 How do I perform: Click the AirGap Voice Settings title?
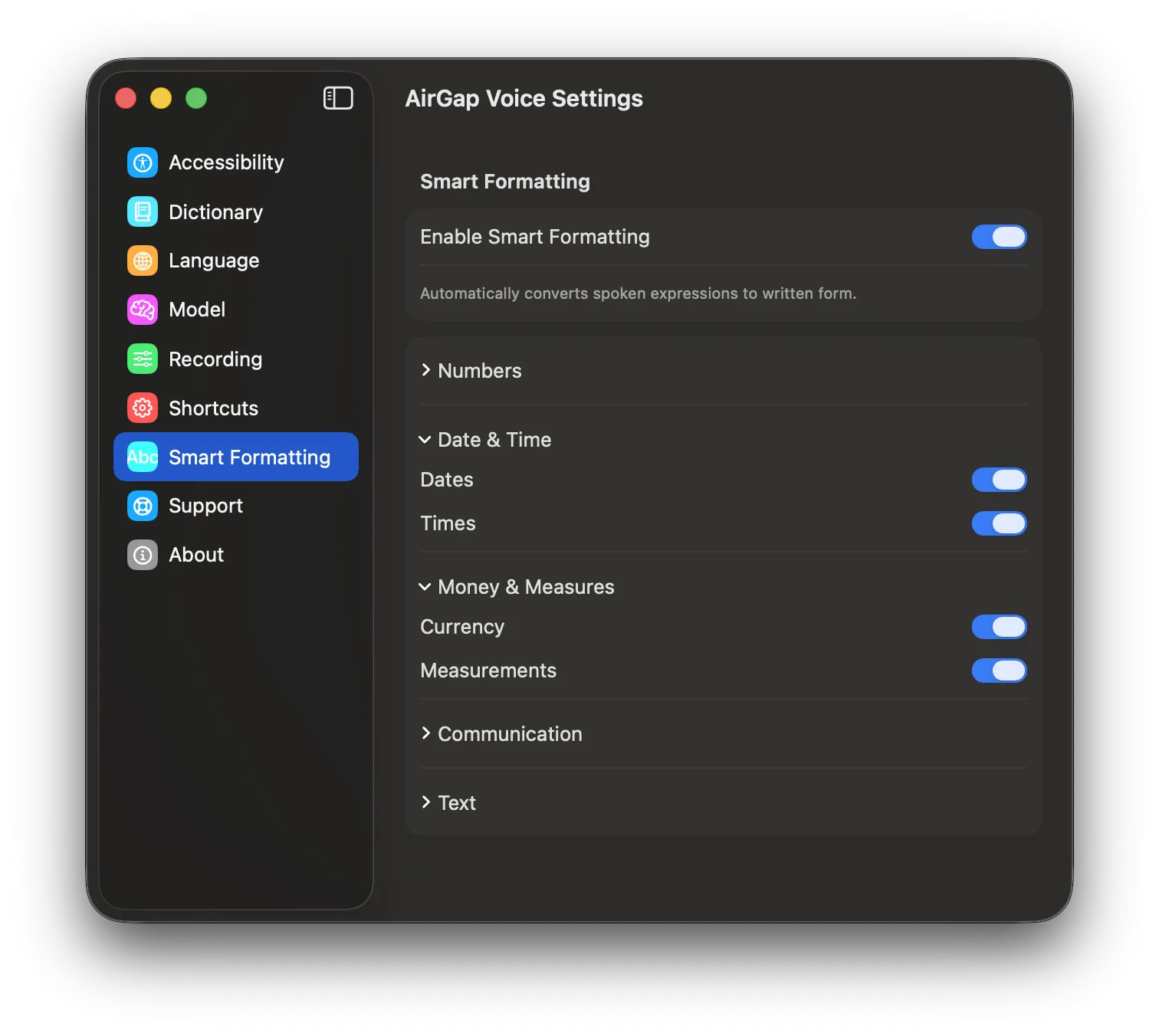coord(524,98)
